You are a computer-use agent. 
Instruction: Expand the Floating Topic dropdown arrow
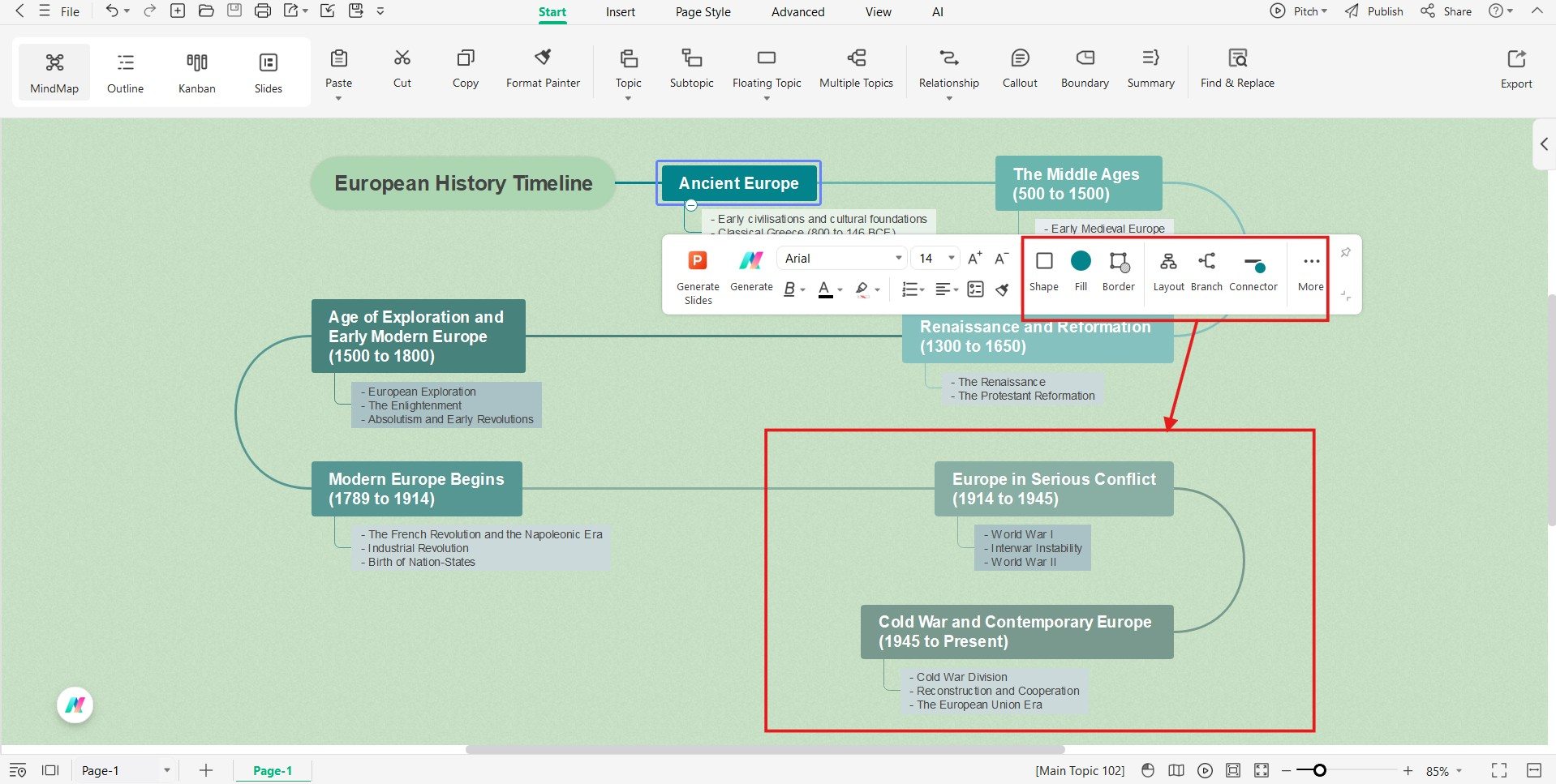click(767, 99)
